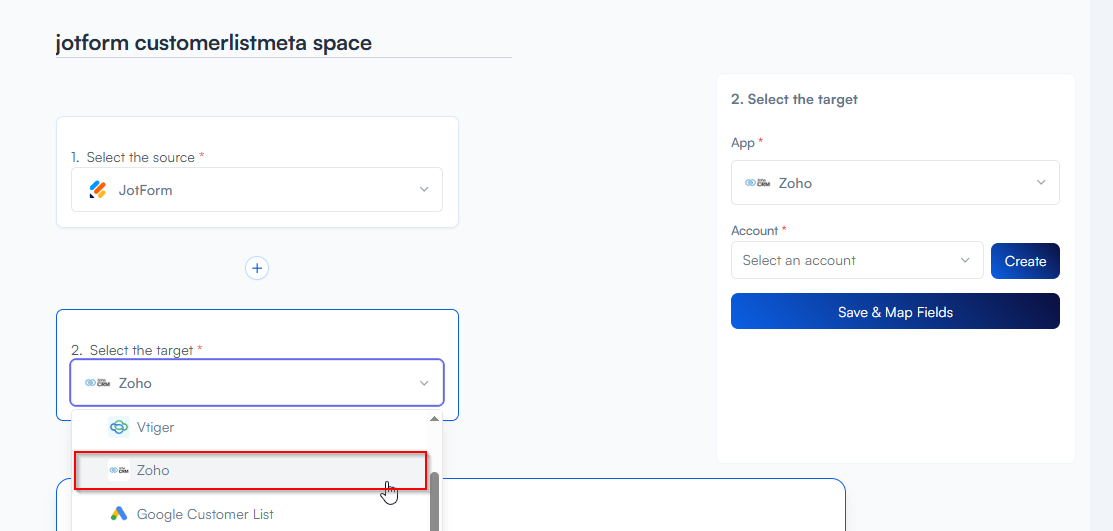Image resolution: width=1113 pixels, height=531 pixels.
Task: Click the Google Ads logo in the list
Action: [x=119, y=514]
